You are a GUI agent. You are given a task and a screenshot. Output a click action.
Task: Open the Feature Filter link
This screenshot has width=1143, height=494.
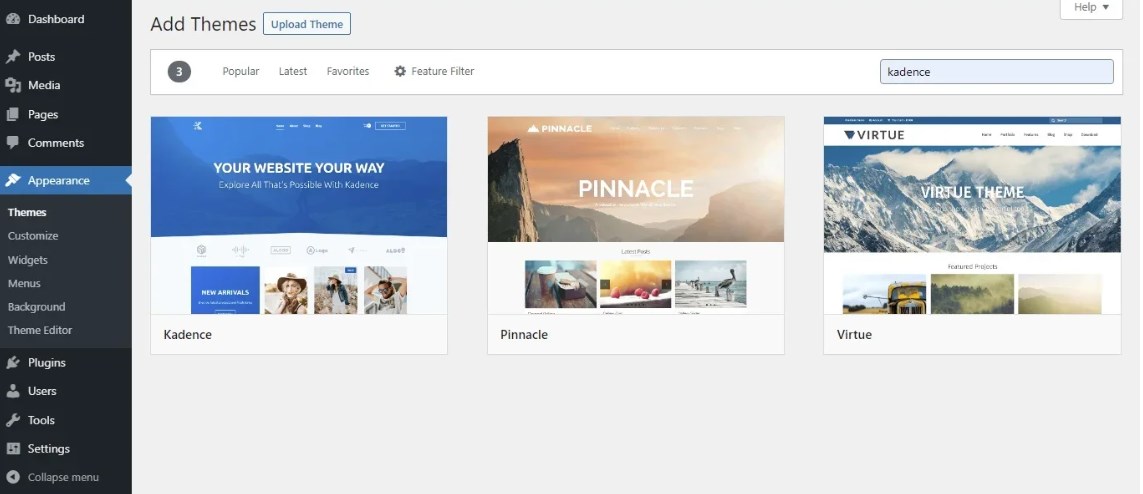coord(442,71)
